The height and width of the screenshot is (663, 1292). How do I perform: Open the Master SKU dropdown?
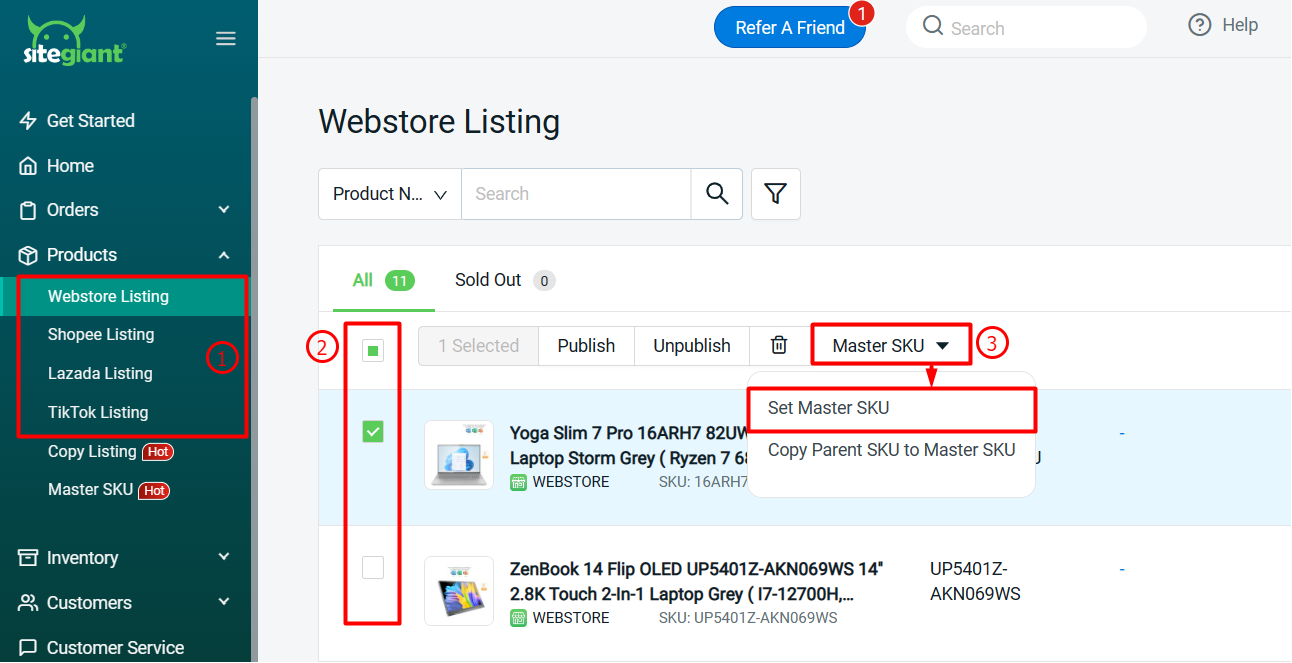(x=890, y=345)
